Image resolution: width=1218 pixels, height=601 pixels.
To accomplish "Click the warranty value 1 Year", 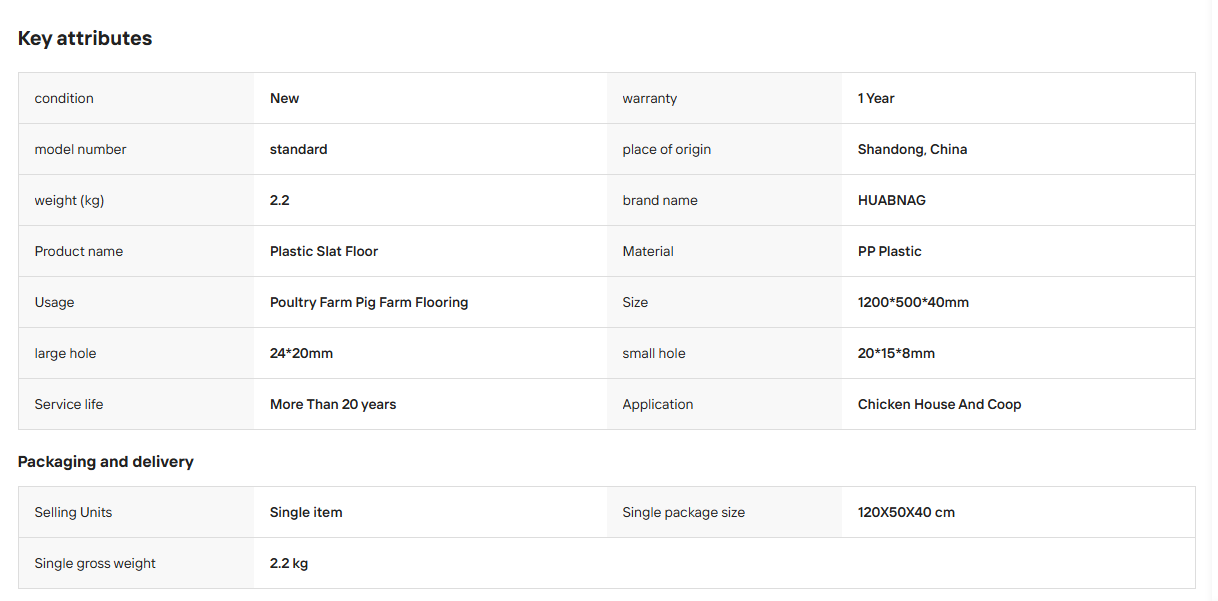I will click(x=876, y=98).
